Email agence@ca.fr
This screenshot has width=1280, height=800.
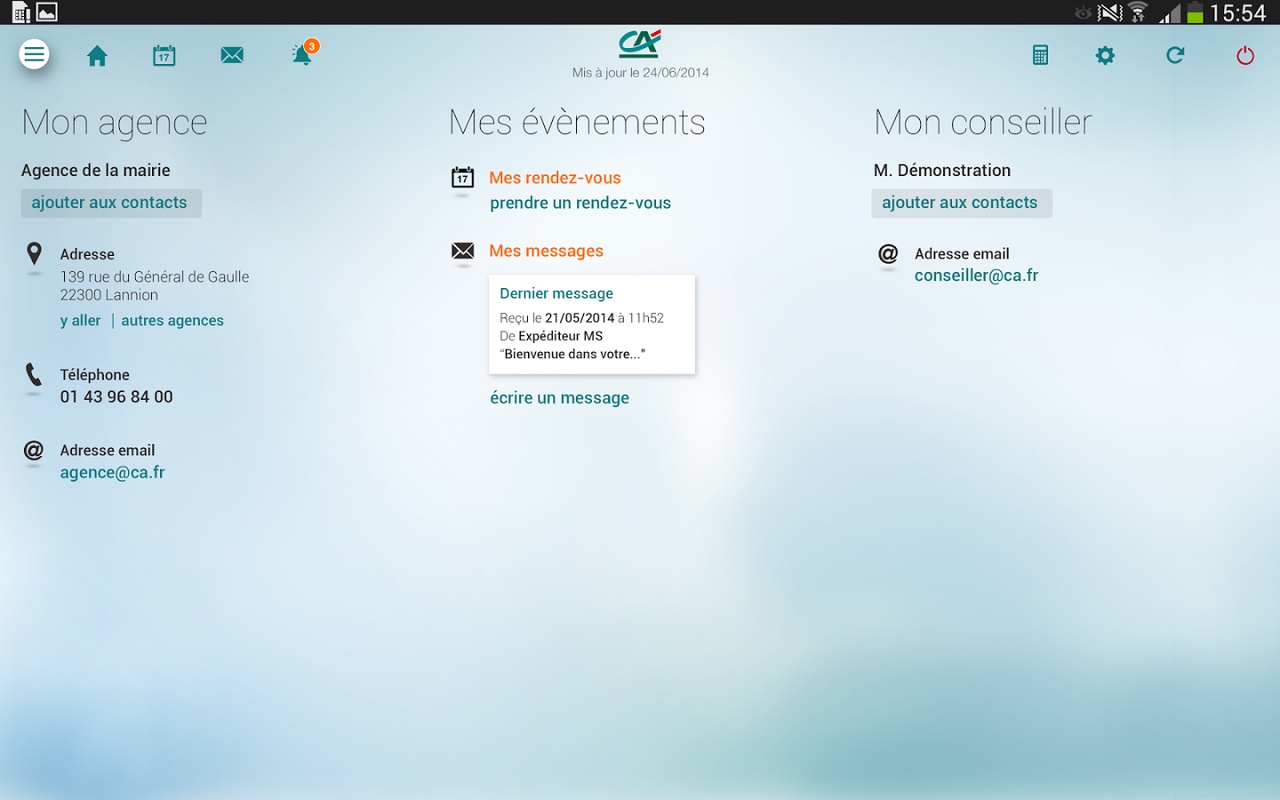pyautogui.click(x=112, y=473)
